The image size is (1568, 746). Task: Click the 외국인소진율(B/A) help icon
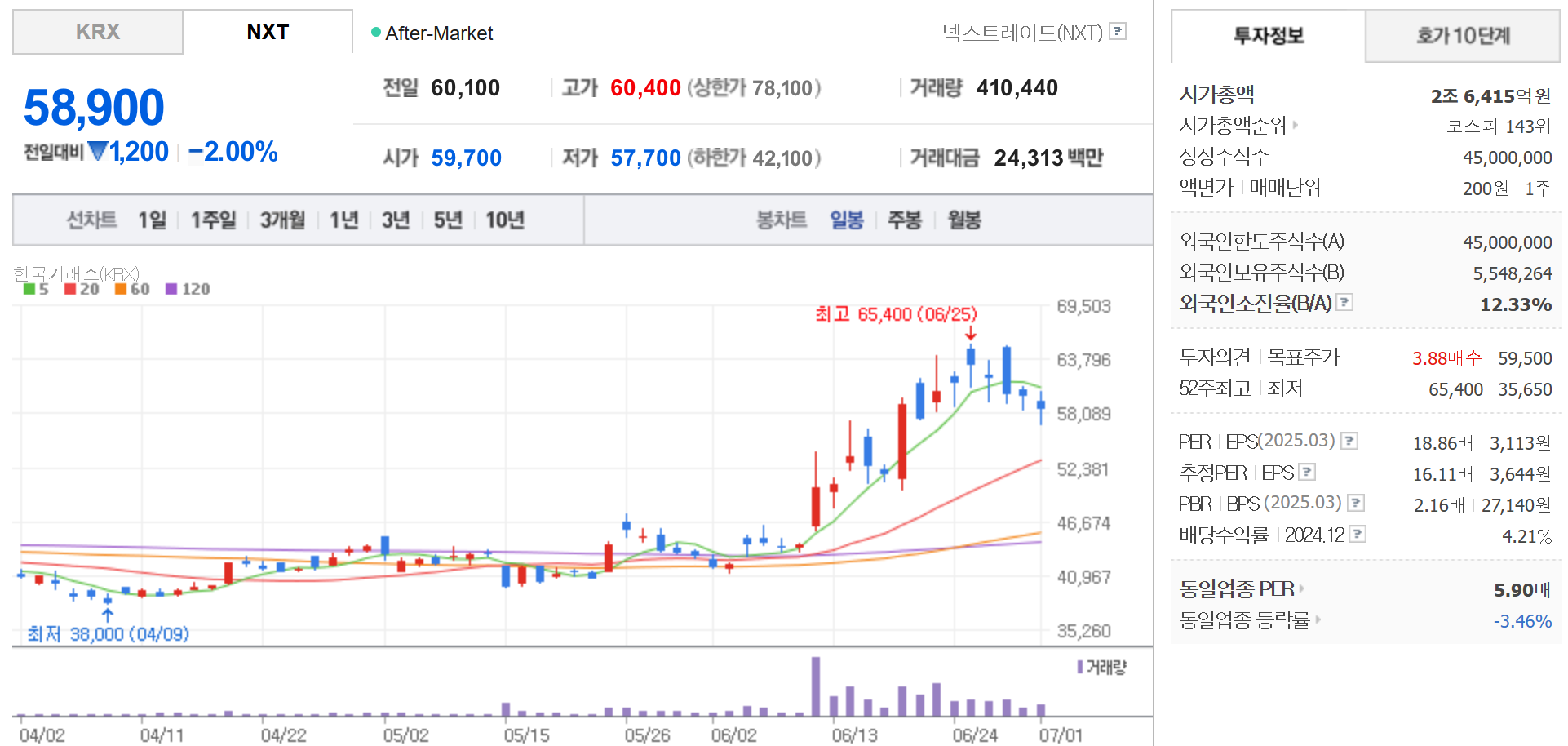coord(1345,302)
